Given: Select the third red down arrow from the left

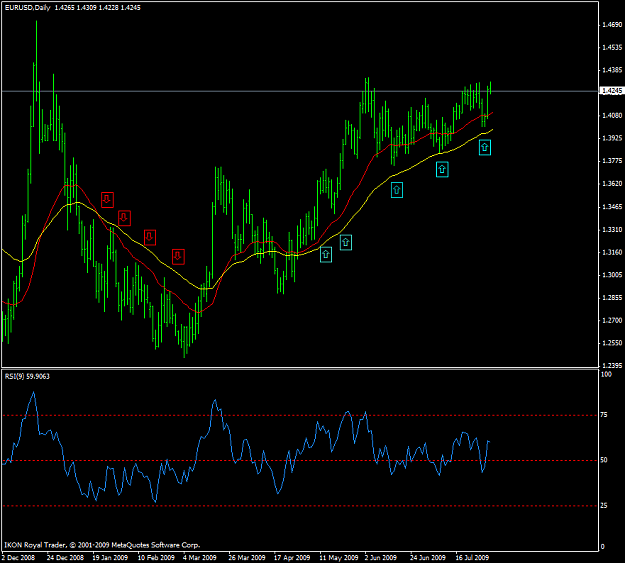Looking at the screenshot, I should 149,237.
